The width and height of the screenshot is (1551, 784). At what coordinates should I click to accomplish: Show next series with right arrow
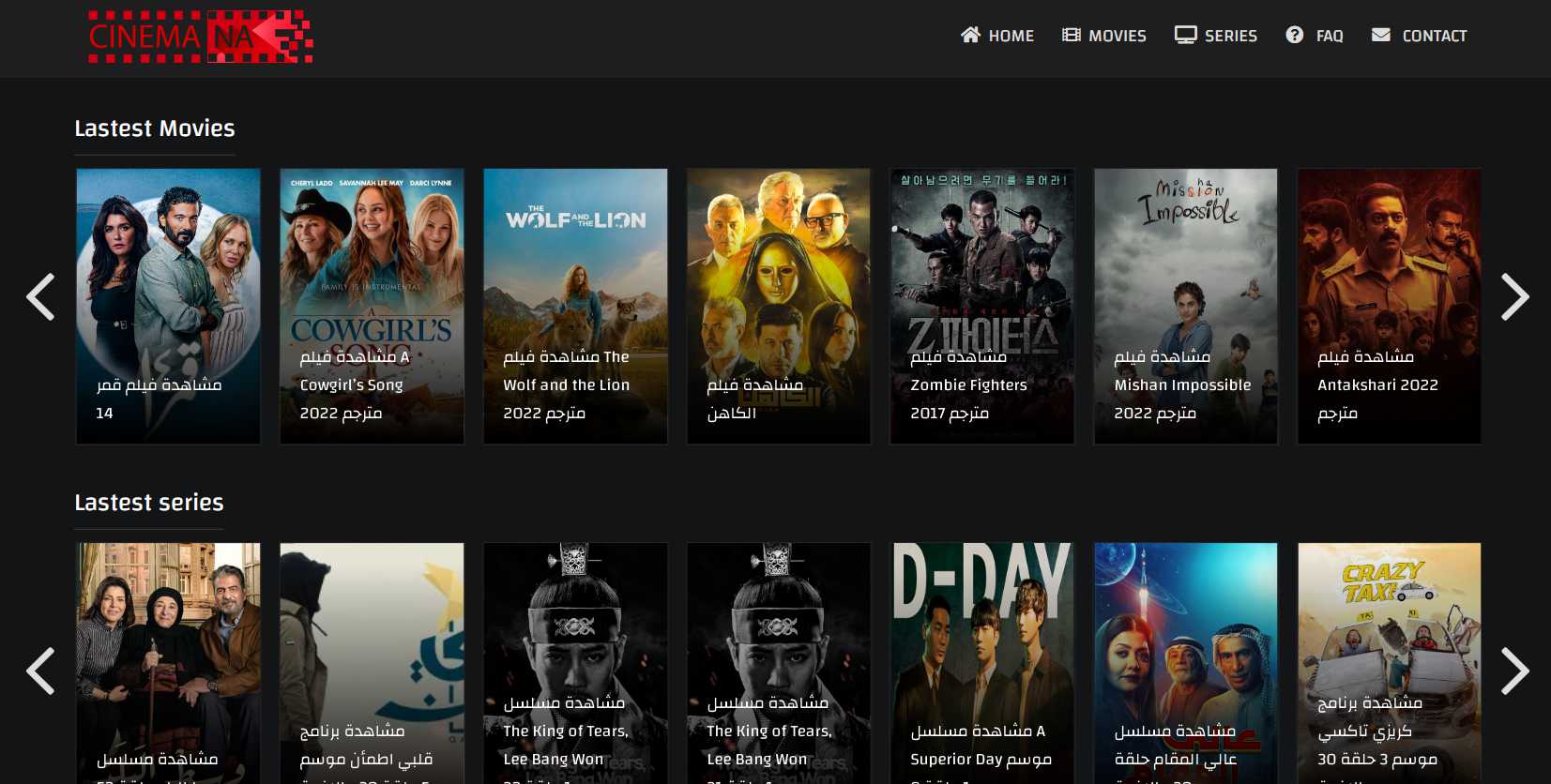pos(1514,671)
